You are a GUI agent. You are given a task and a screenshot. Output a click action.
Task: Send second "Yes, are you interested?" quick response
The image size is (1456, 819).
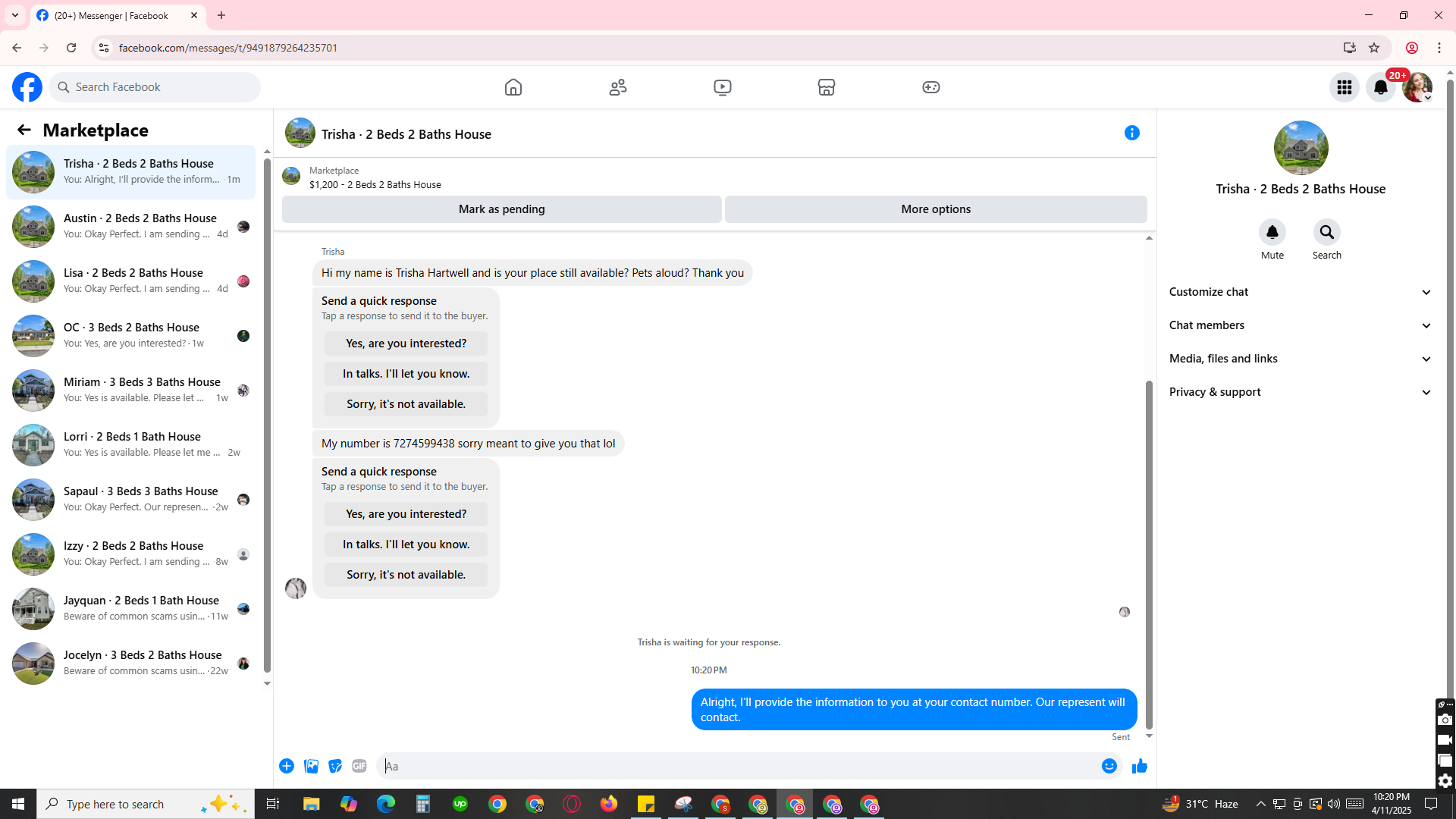click(x=406, y=514)
